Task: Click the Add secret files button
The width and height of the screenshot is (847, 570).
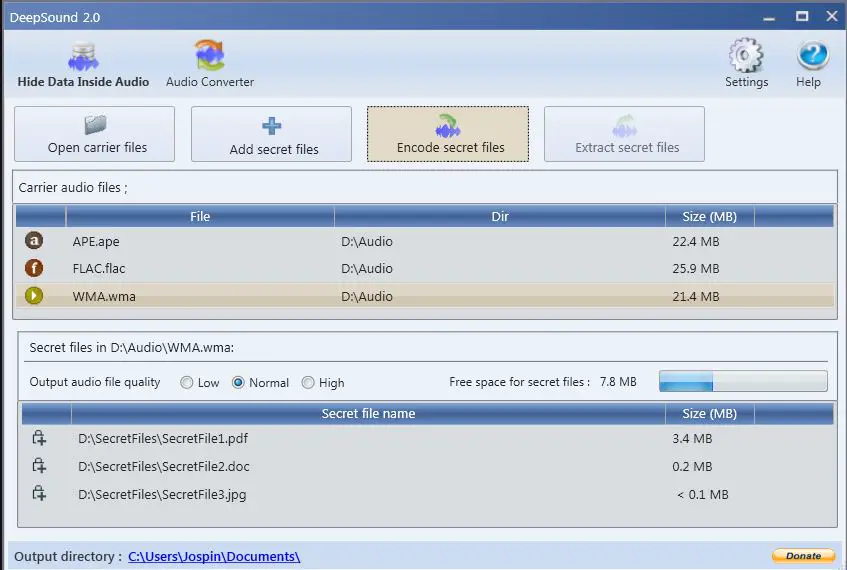Action: (271, 134)
